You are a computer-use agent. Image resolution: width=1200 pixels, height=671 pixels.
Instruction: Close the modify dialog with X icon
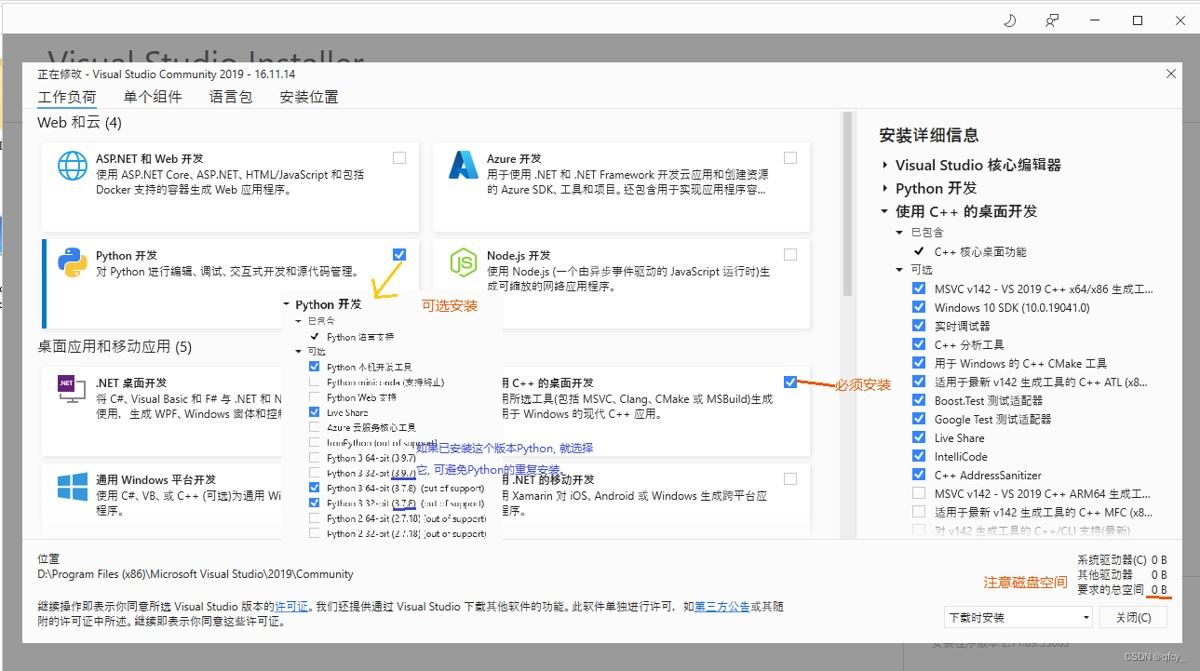click(x=1171, y=74)
